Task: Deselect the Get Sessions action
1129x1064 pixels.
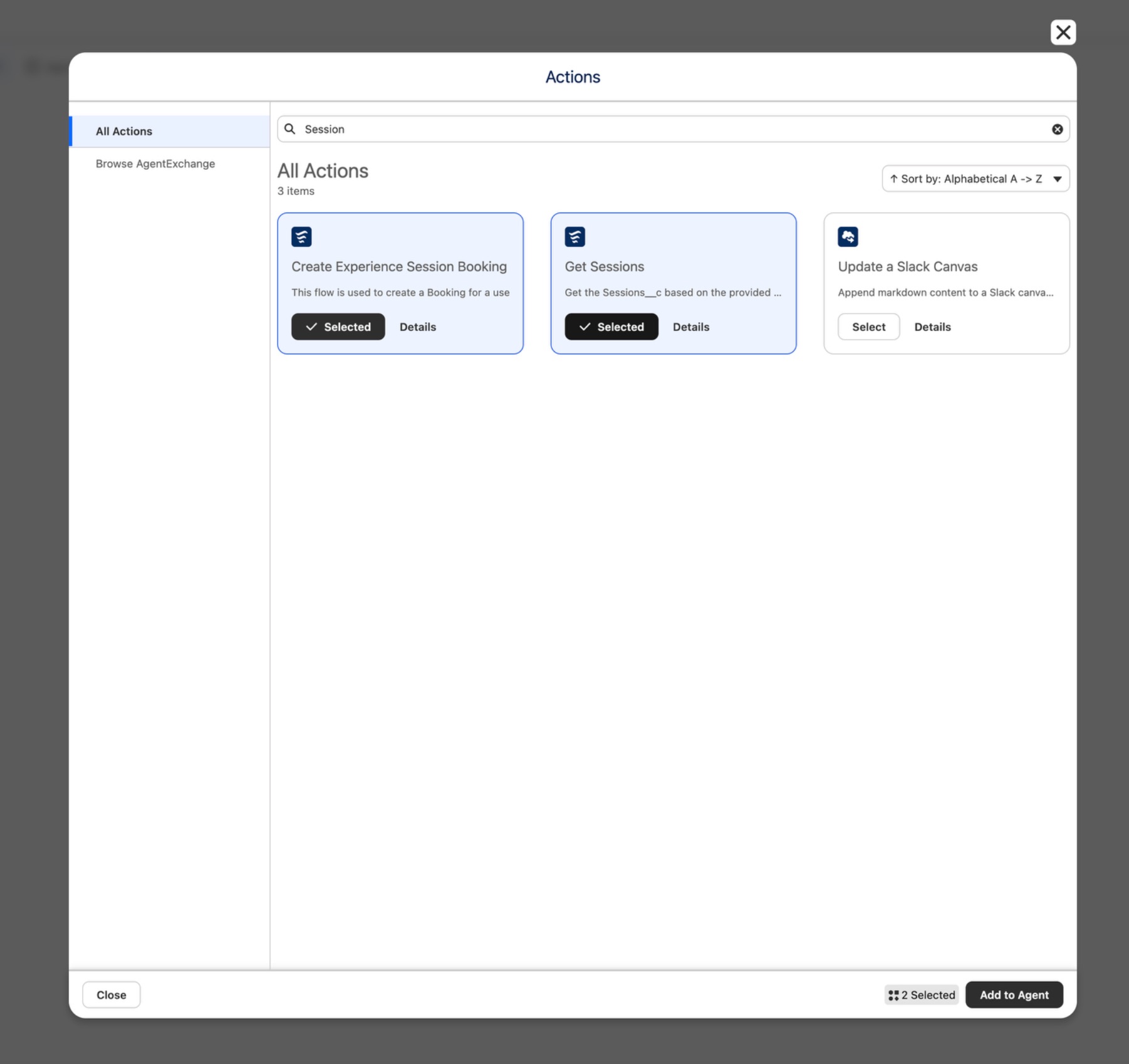Action: (x=612, y=327)
